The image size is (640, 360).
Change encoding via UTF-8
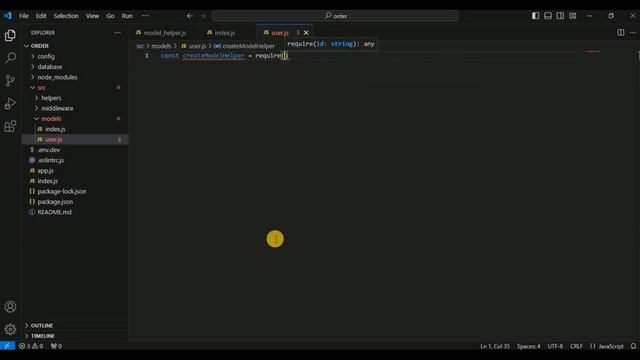coord(555,346)
